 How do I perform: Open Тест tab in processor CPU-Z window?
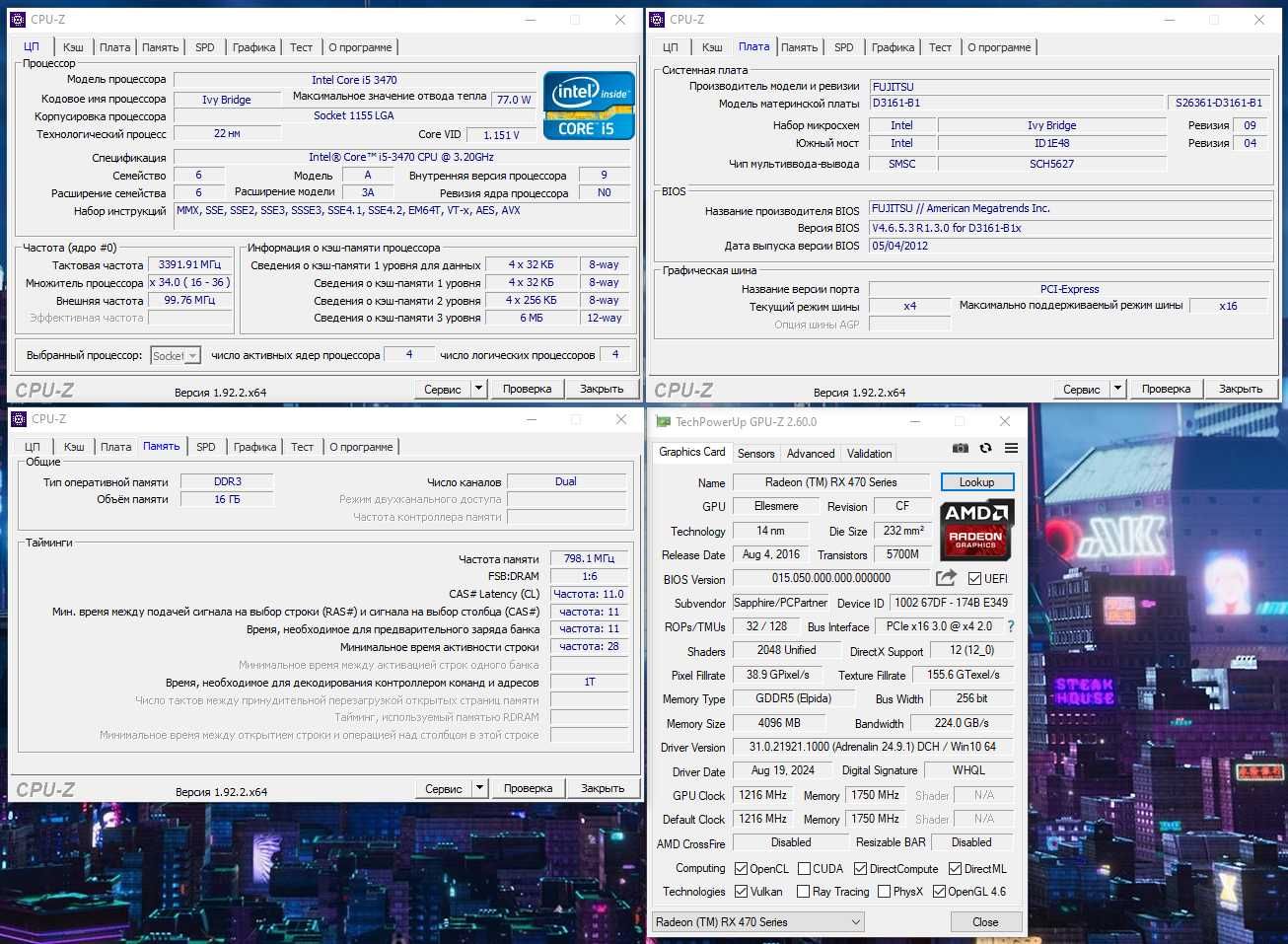pos(302,47)
